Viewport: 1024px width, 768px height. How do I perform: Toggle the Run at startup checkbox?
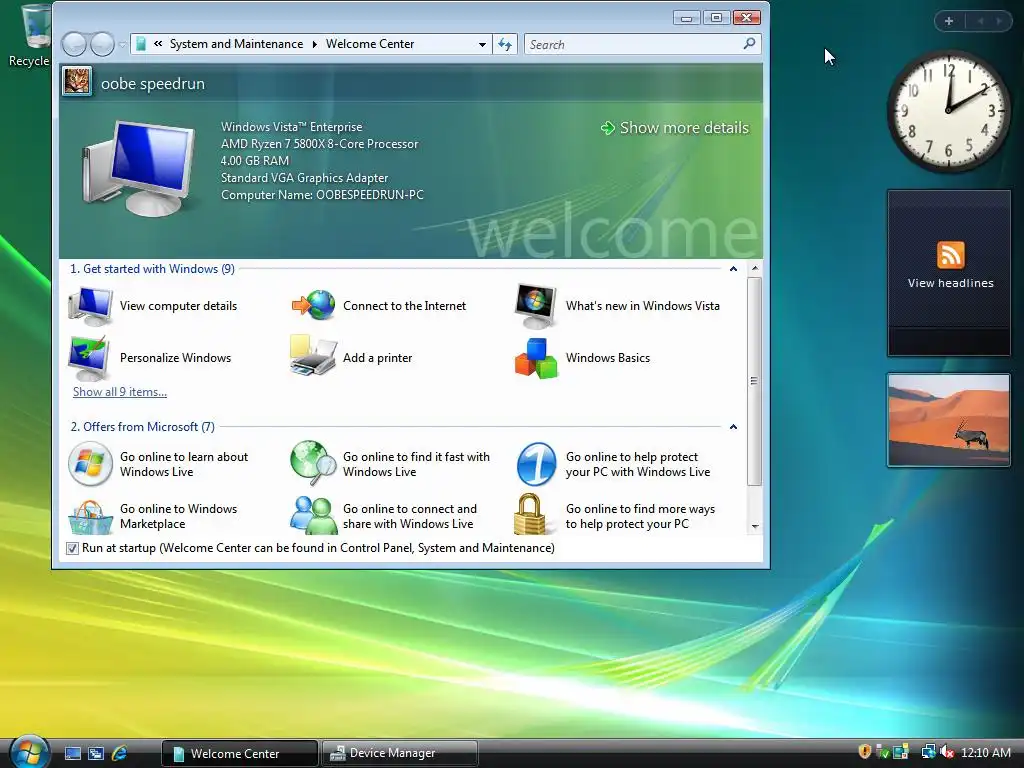(x=72, y=549)
